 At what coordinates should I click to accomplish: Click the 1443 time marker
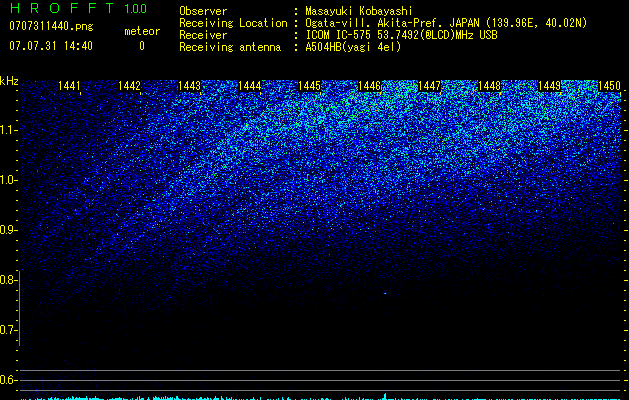(x=189, y=86)
